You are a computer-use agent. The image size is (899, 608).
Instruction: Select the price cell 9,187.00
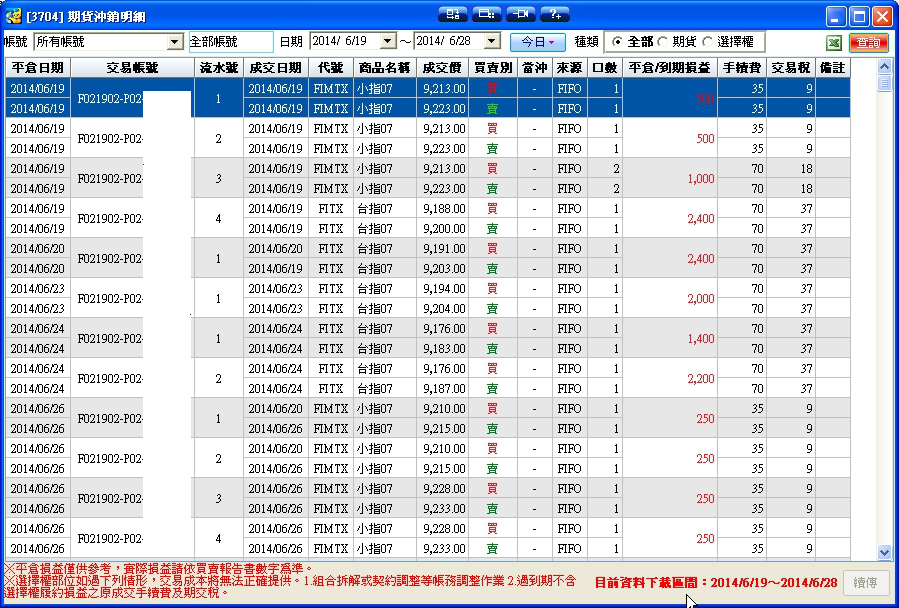coord(442,389)
